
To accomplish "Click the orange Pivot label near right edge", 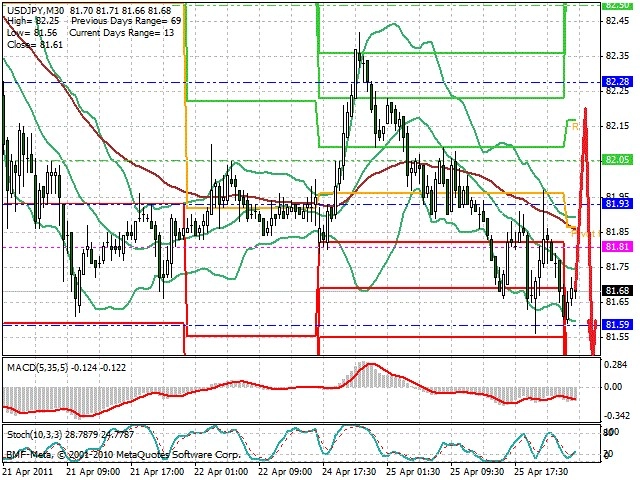I will 585,233.
